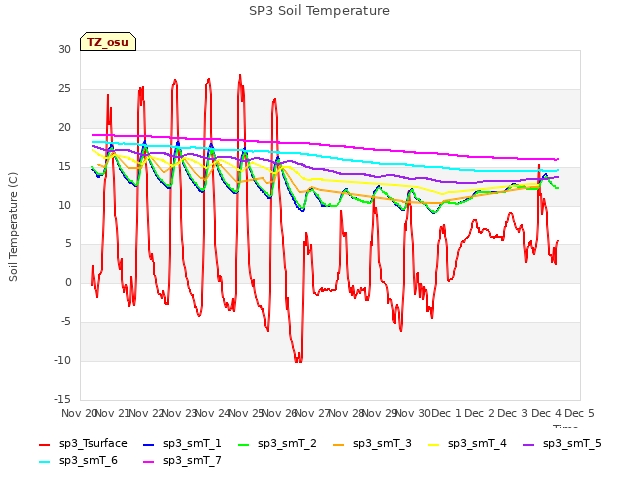Click the Dec 1 x-axis tick label
The height and width of the screenshot is (480, 640).
[x=447, y=413]
